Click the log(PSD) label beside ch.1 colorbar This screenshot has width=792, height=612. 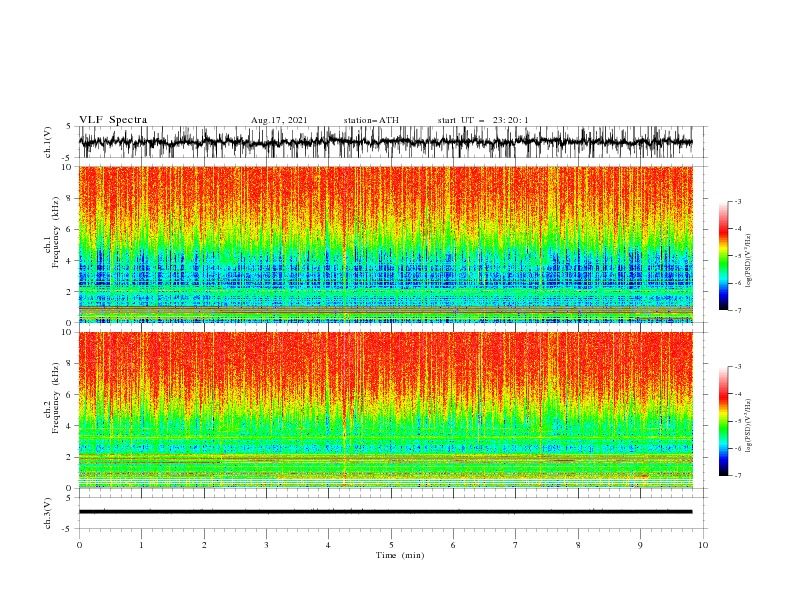tap(748, 261)
